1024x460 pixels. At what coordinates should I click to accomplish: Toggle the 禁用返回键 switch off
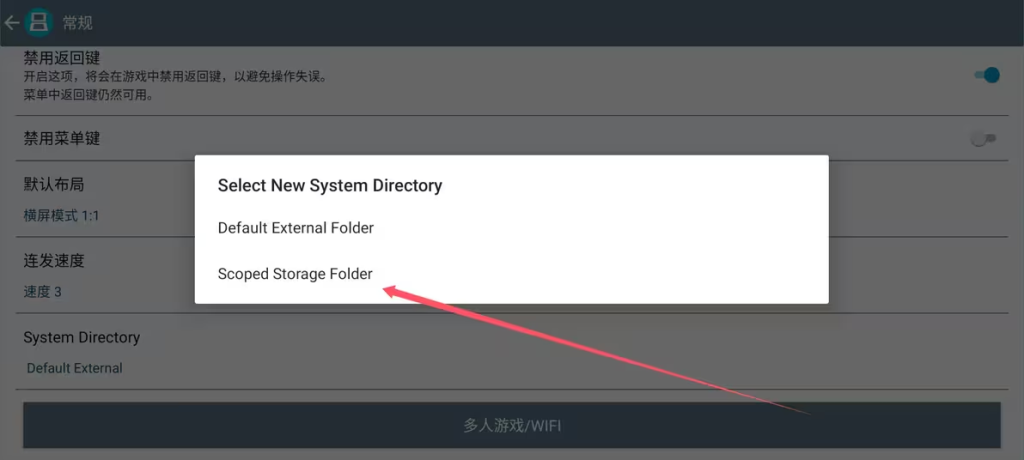click(x=986, y=75)
